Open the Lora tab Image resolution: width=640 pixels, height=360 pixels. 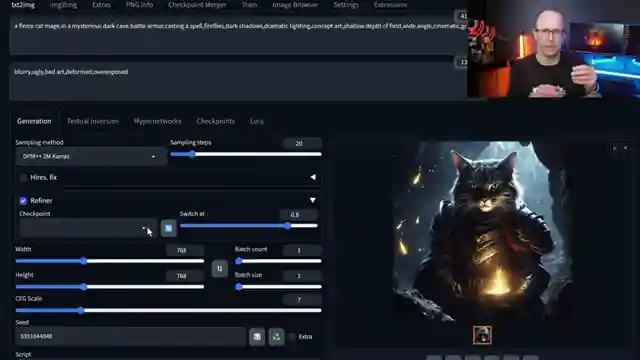(257, 121)
